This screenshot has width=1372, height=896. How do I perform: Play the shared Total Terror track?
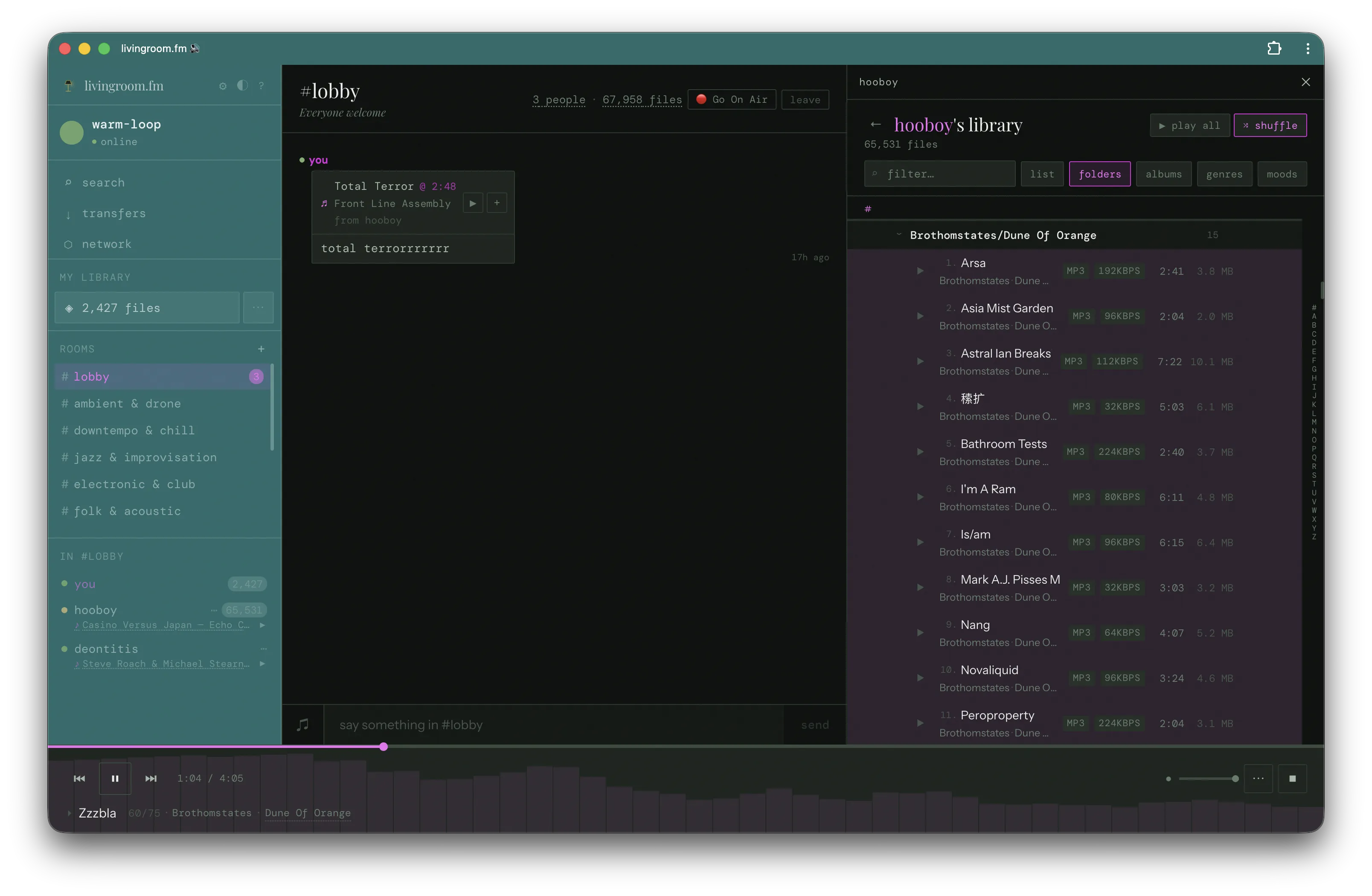[473, 203]
